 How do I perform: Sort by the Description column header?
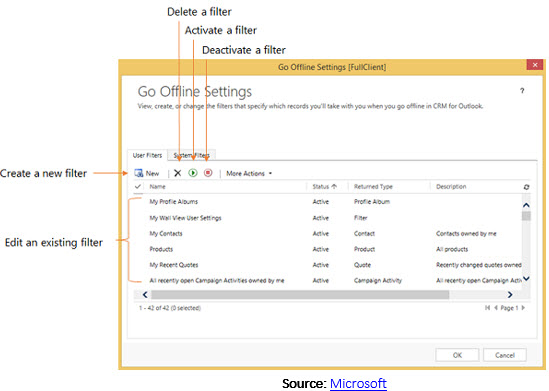coord(451,187)
